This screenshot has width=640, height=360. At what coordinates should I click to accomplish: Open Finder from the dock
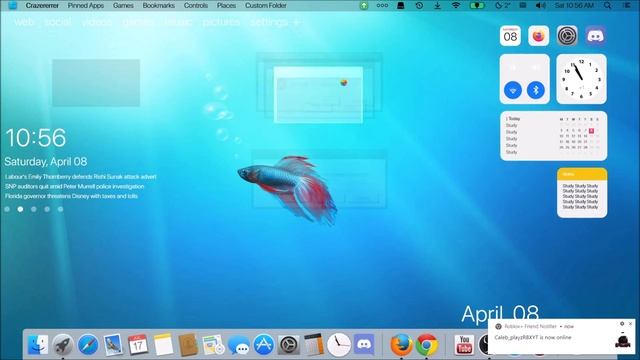38,345
